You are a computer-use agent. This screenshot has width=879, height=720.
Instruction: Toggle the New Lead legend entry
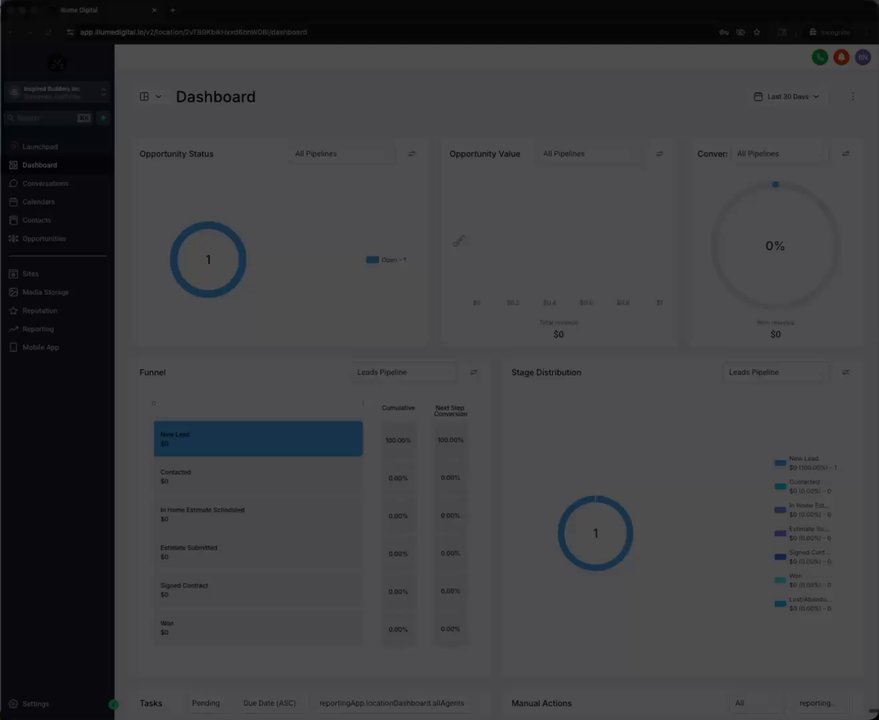click(x=806, y=463)
